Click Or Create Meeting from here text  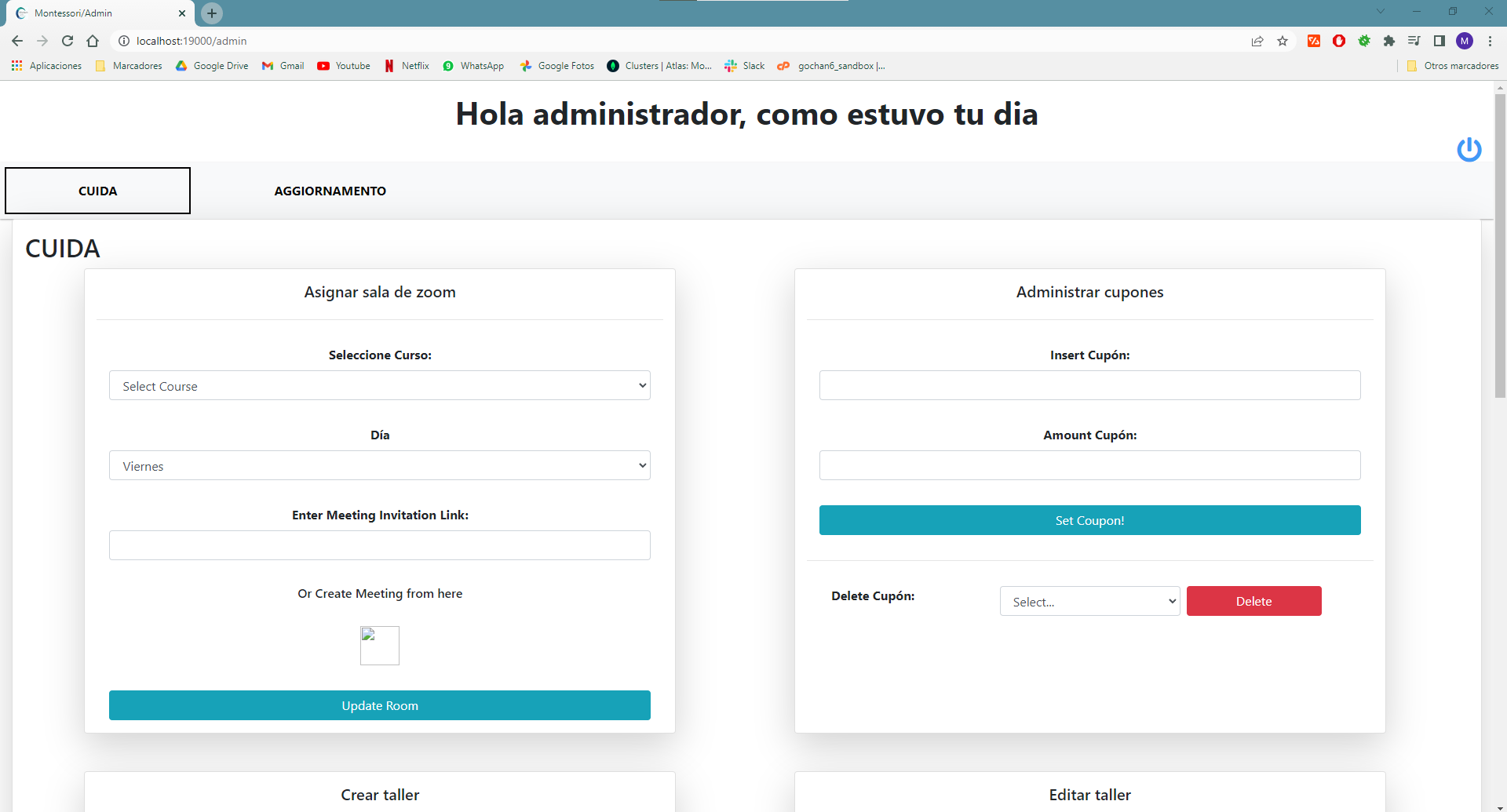tap(380, 594)
